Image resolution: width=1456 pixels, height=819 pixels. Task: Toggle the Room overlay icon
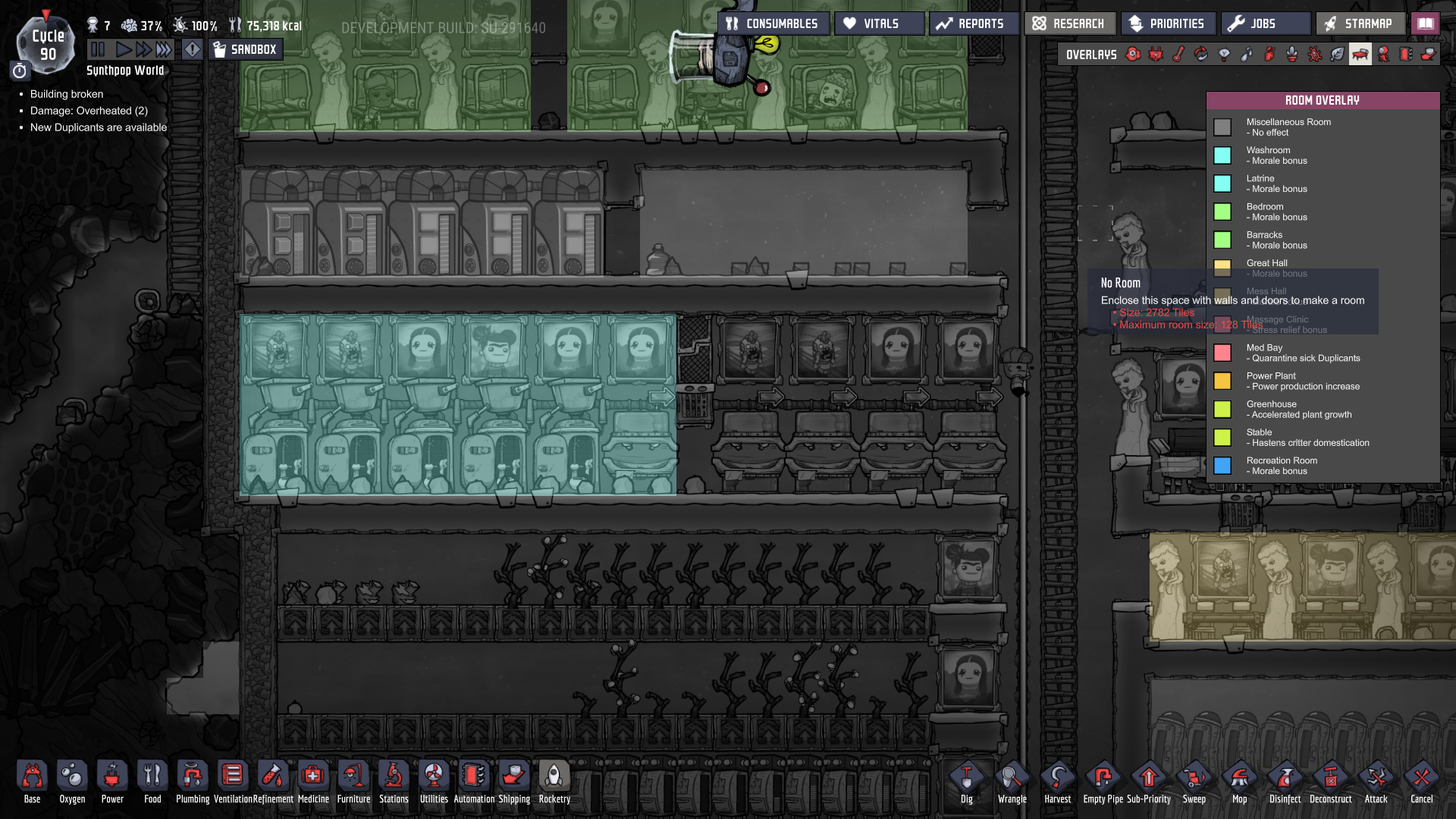point(1360,55)
